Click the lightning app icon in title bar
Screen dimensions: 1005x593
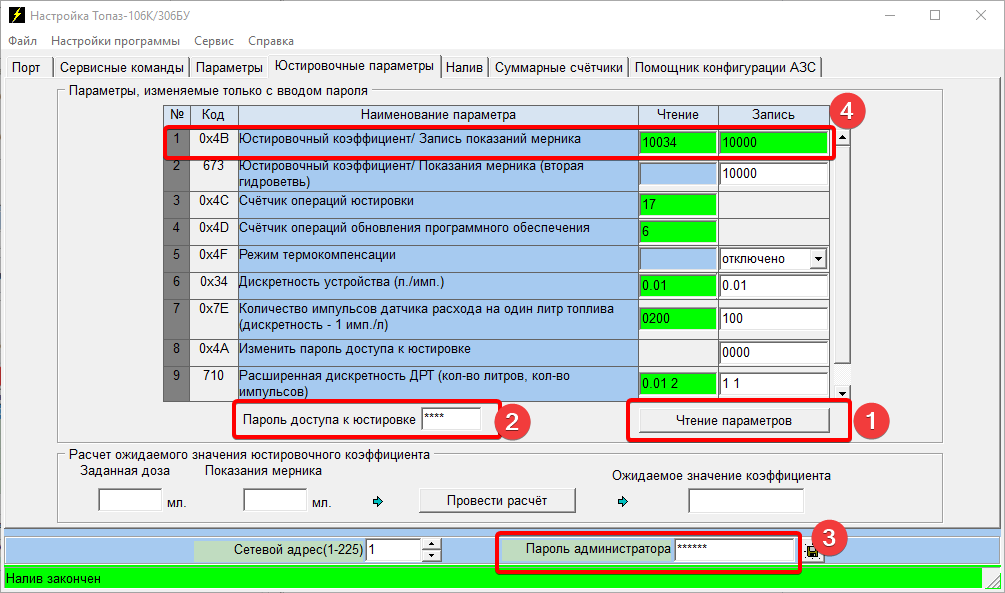[17, 15]
